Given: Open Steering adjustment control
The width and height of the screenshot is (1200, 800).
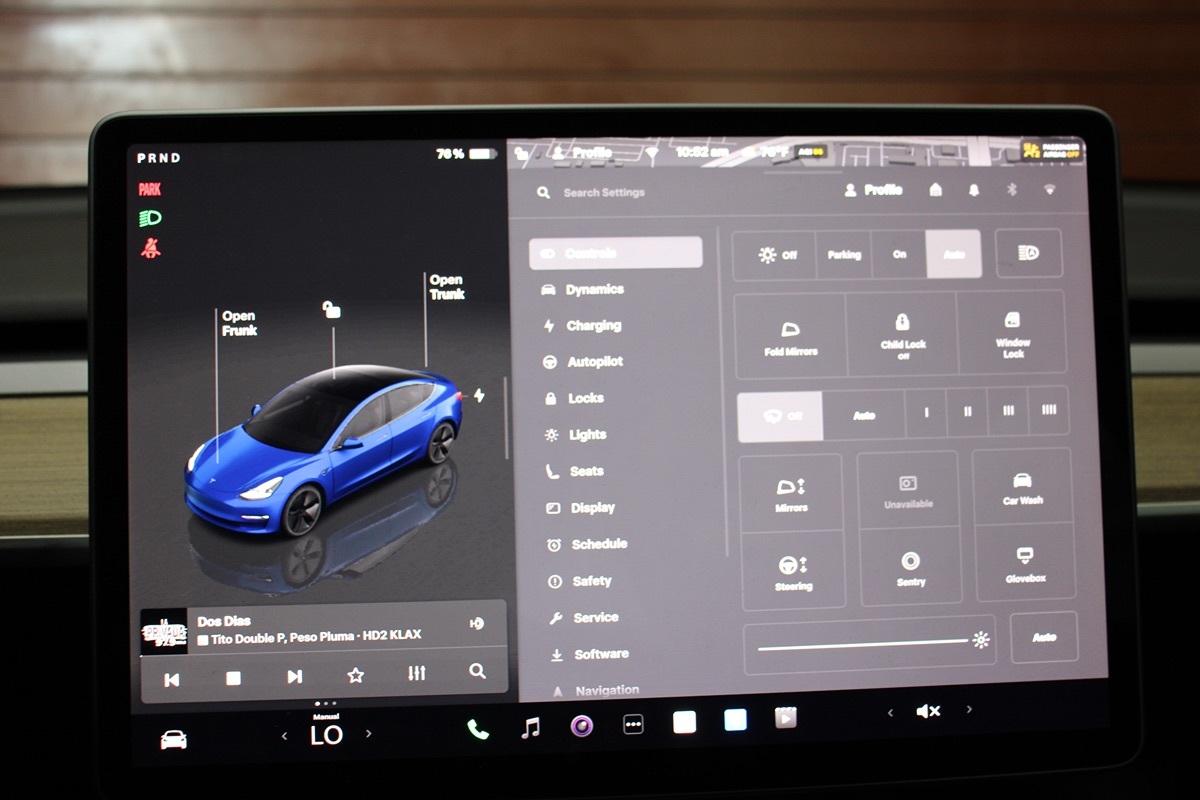Looking at the screenshot, I should (x=793, y=572).
